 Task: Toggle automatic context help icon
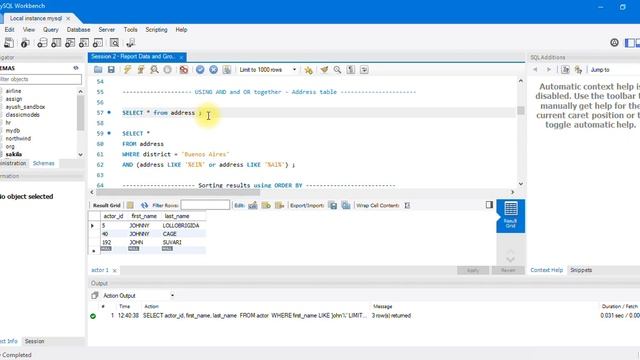pyautogui.click(x=578, y=70)
